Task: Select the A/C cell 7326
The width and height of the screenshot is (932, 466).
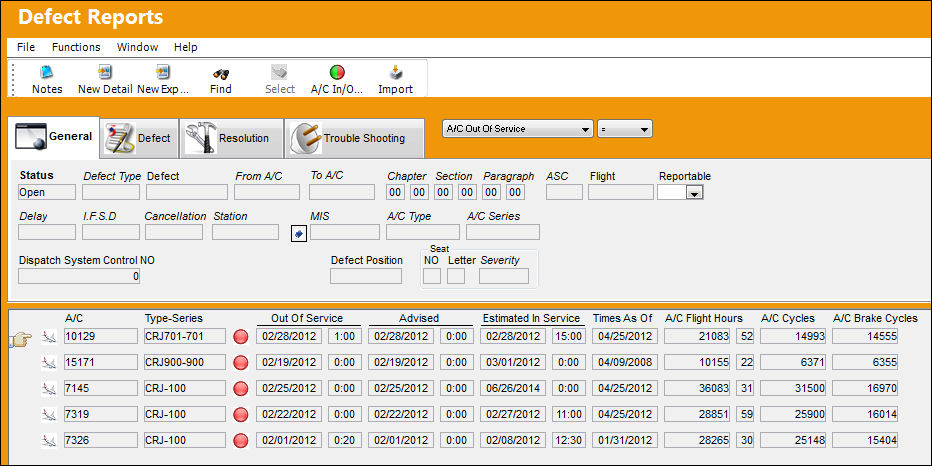Action: 100,440
